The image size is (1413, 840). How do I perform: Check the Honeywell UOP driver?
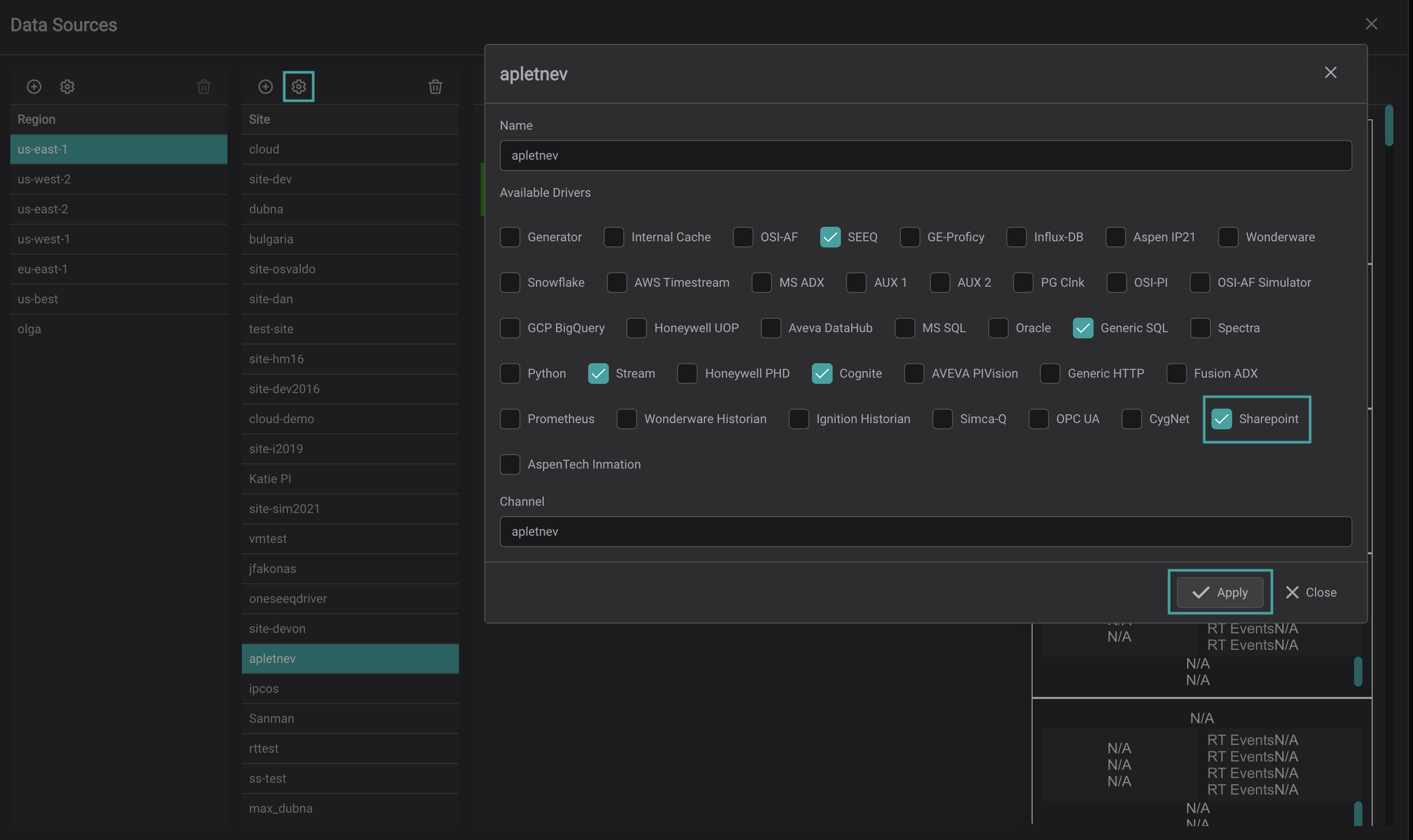pyautogui.click(x=636, y=328)
